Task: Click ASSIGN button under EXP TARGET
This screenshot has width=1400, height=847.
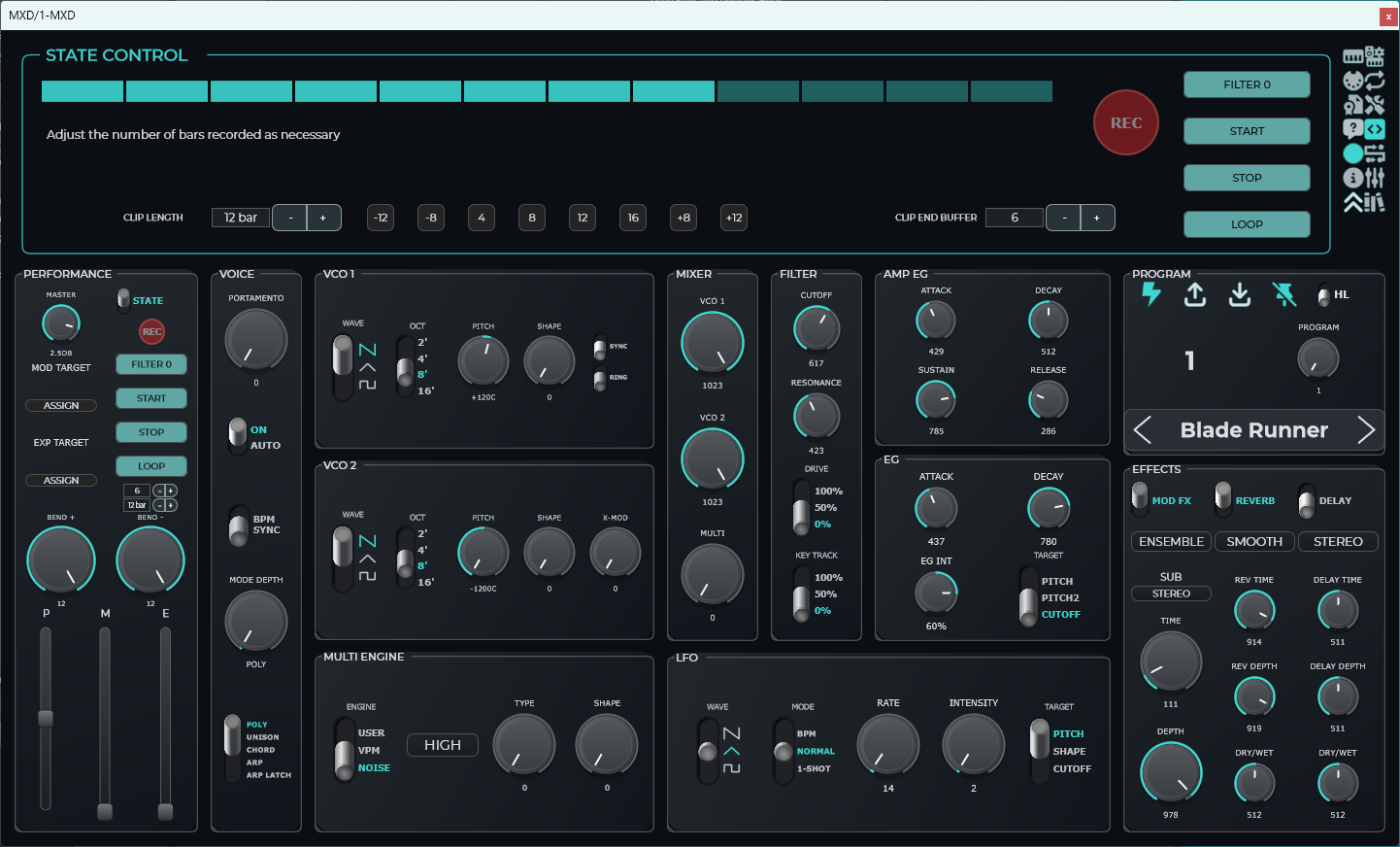Action: [61, 480]
